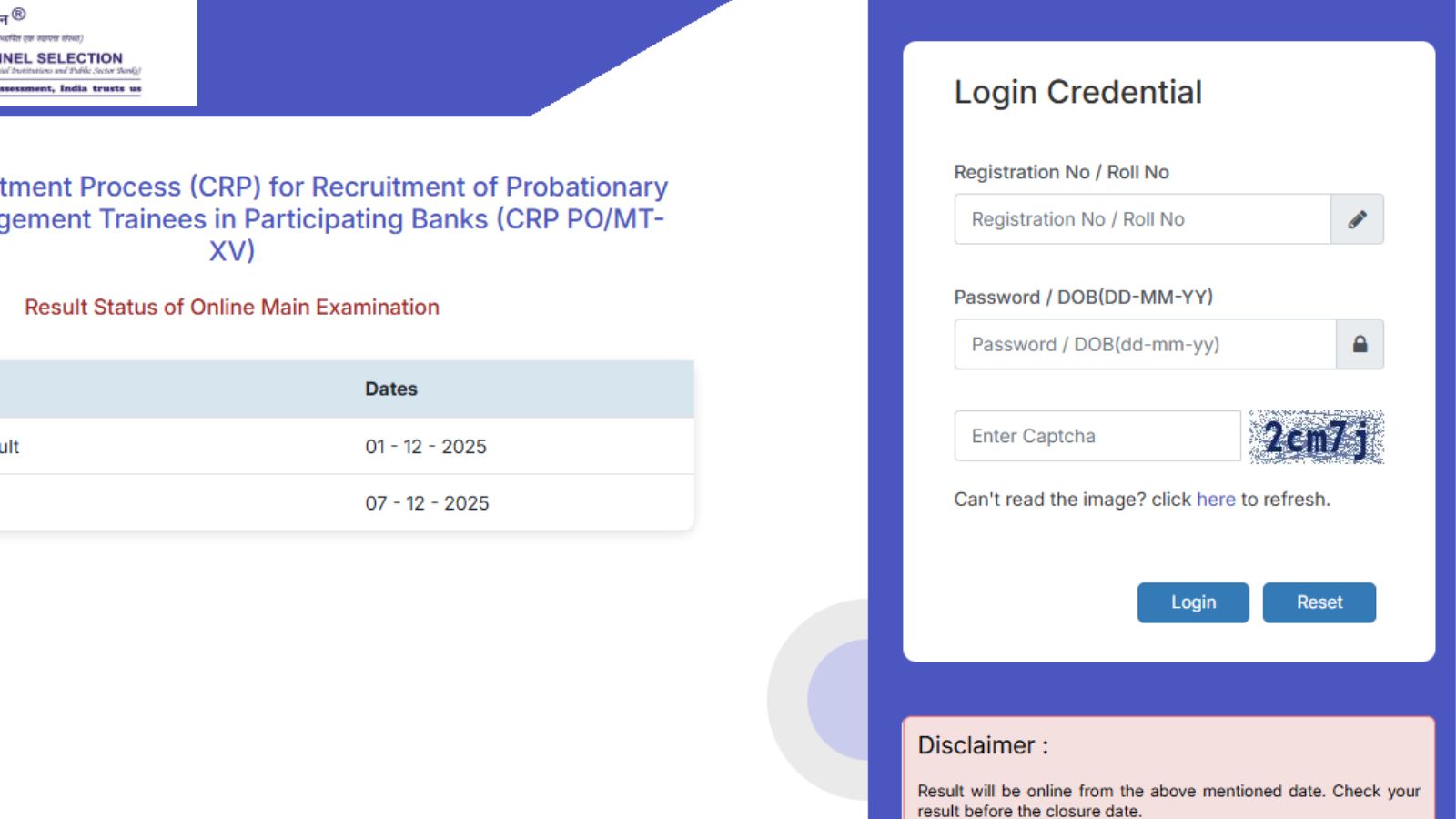Click the 'Password / DOB(DD-MM-YY)' label

[x=1083, y=297]
